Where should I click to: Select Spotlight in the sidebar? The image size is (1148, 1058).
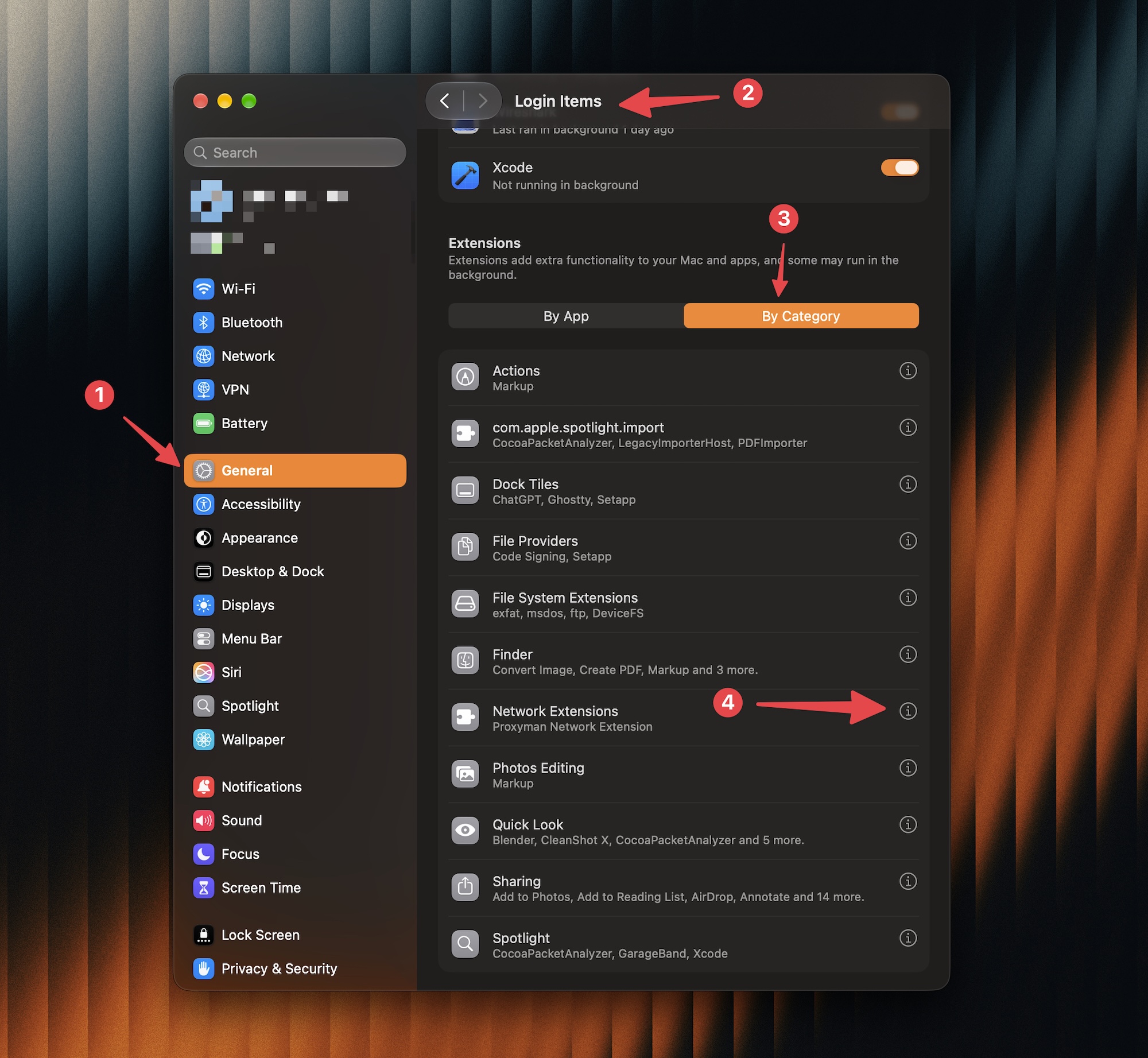point(294,706)
